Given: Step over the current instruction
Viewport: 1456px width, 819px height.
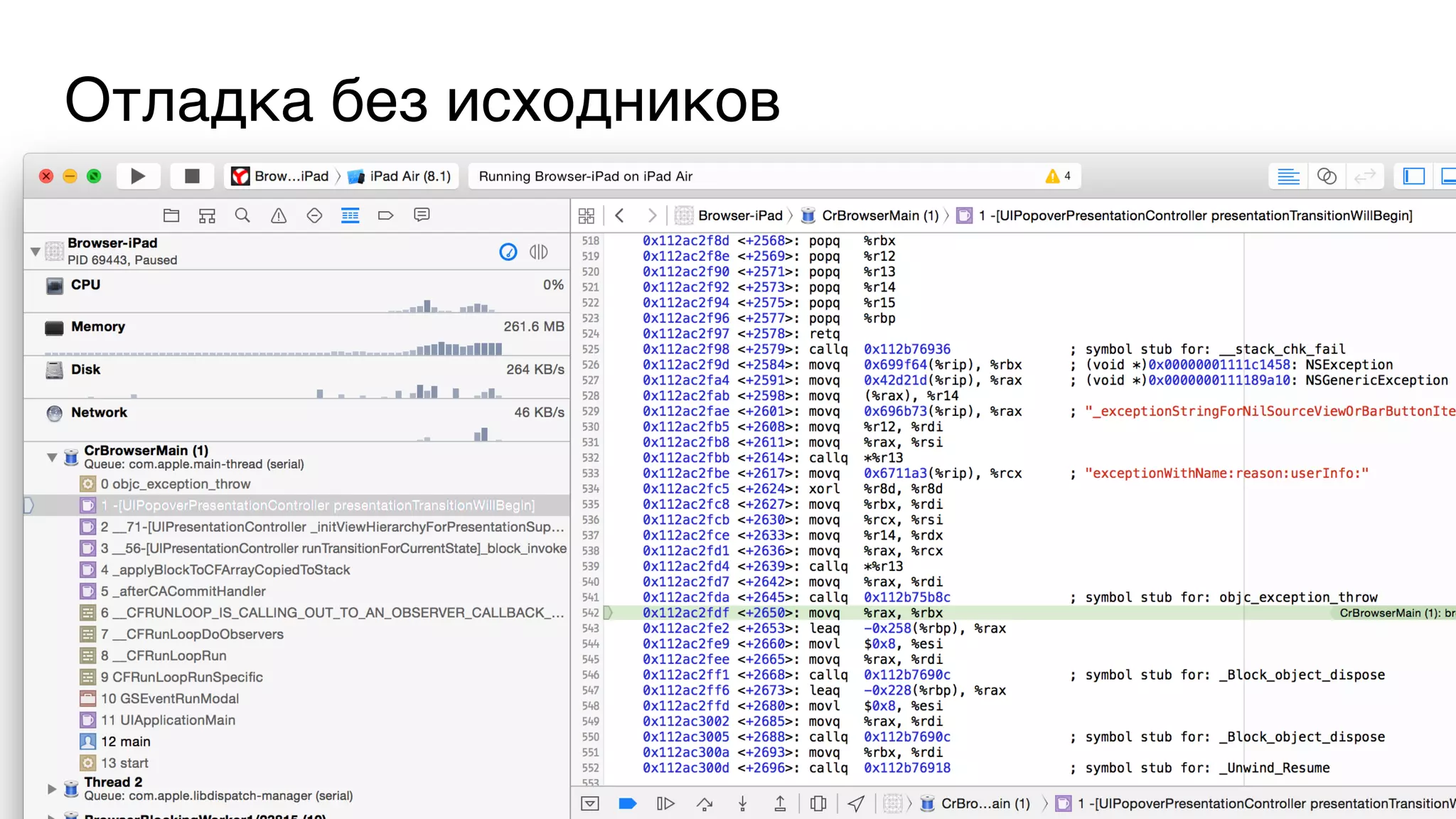Looking at the screenshot, I should (705, 803).
